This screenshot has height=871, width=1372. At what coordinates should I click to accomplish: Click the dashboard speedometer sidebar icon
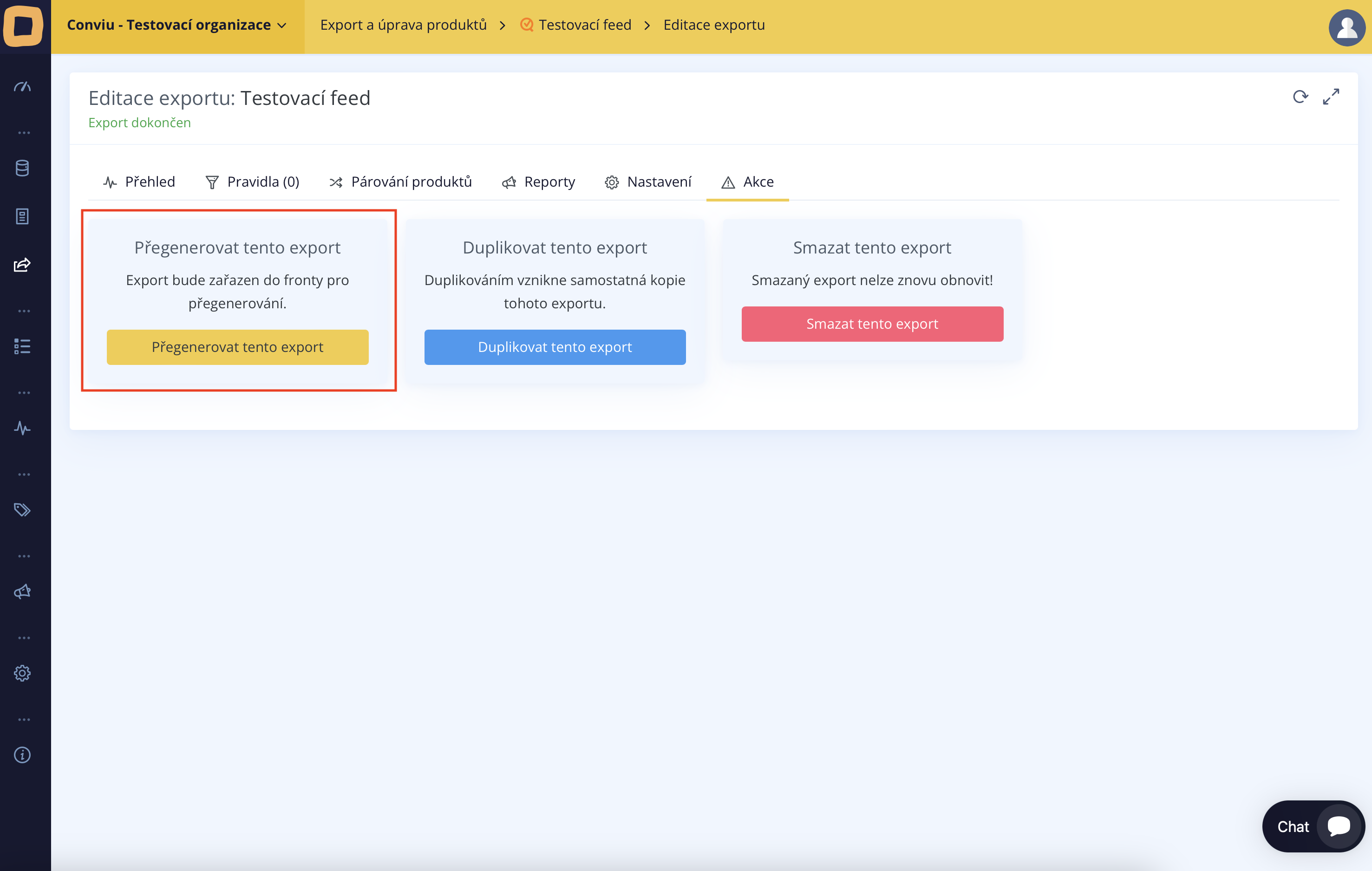coord(23,86)
